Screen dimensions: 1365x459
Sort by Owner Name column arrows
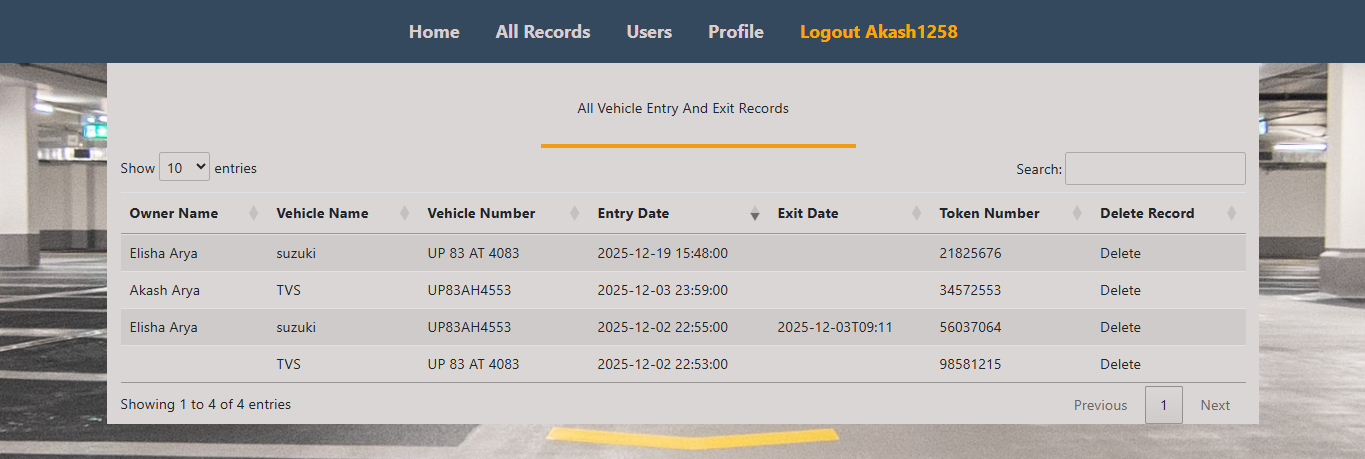point(253,213)
